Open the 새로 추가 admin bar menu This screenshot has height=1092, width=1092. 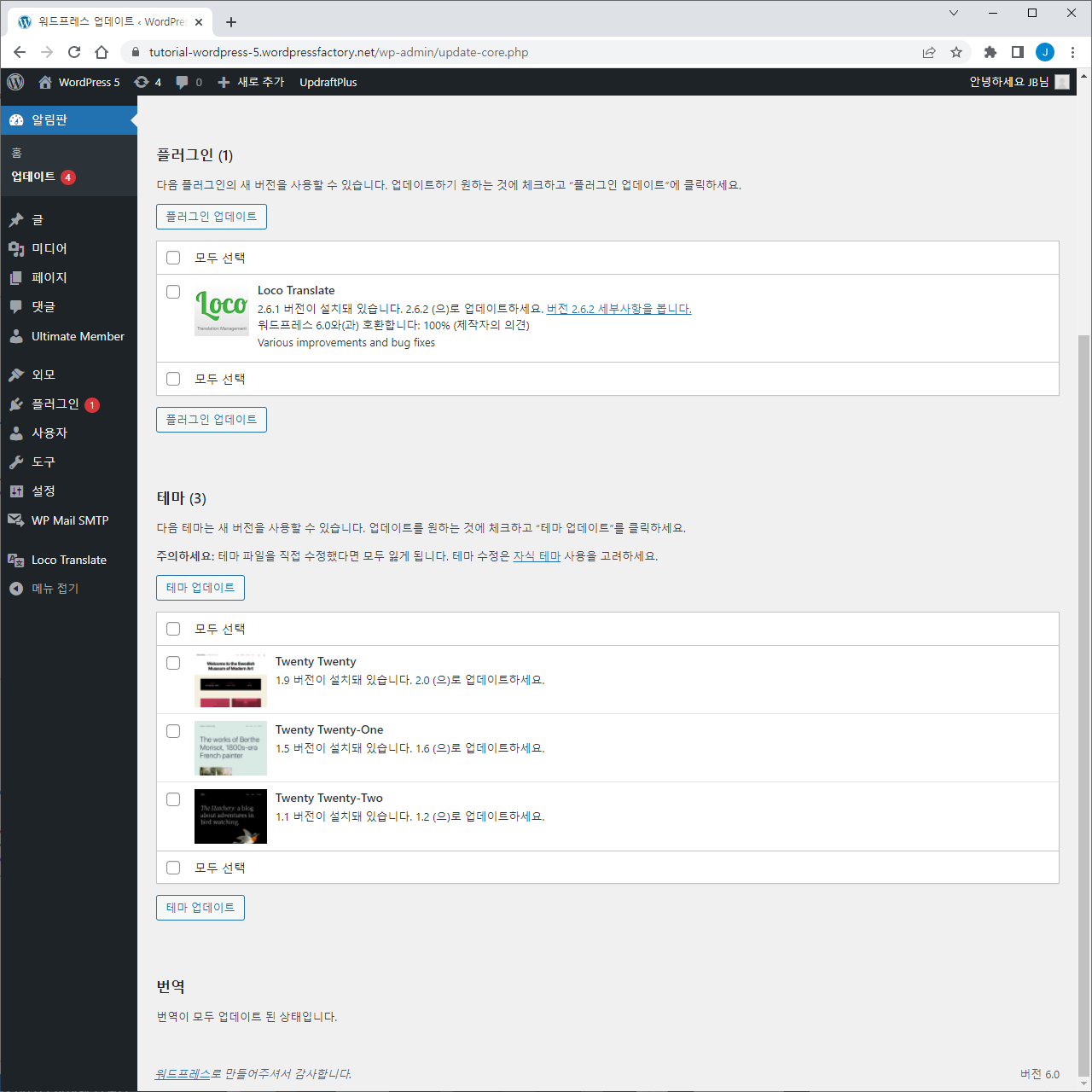tap(251, 82)
